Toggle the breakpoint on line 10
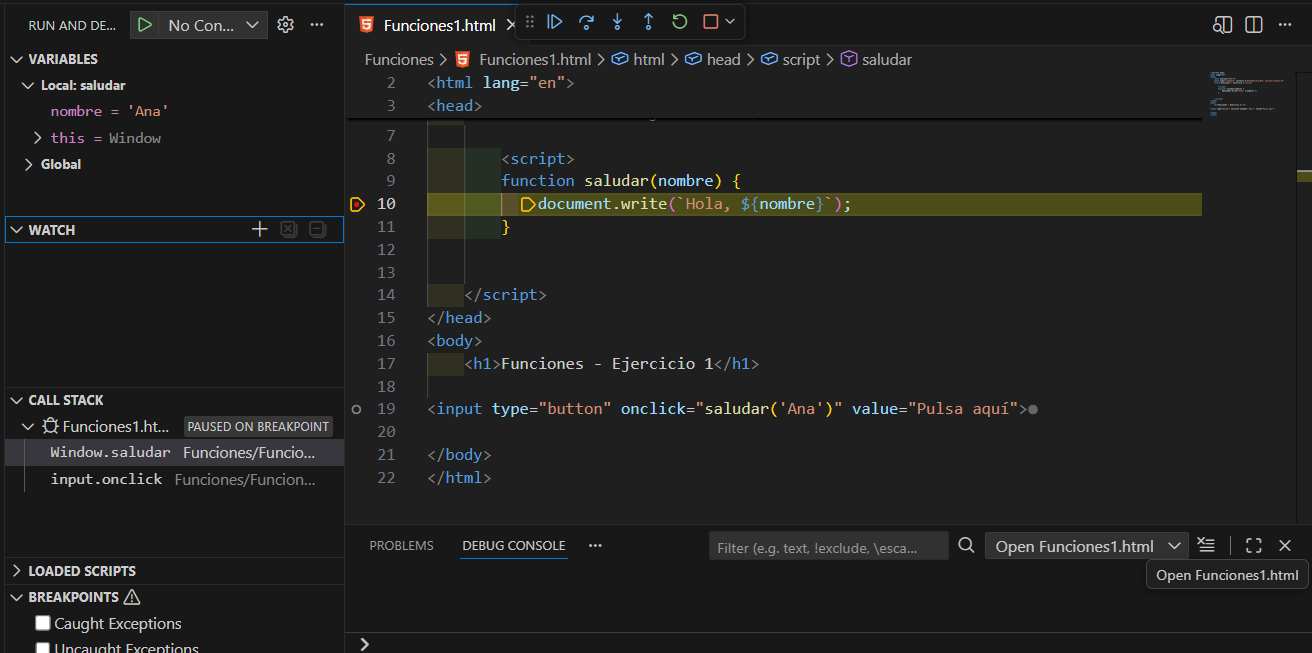Image resolution: width=1312 pixels, height=653 pixels. (x=357, y=204)
